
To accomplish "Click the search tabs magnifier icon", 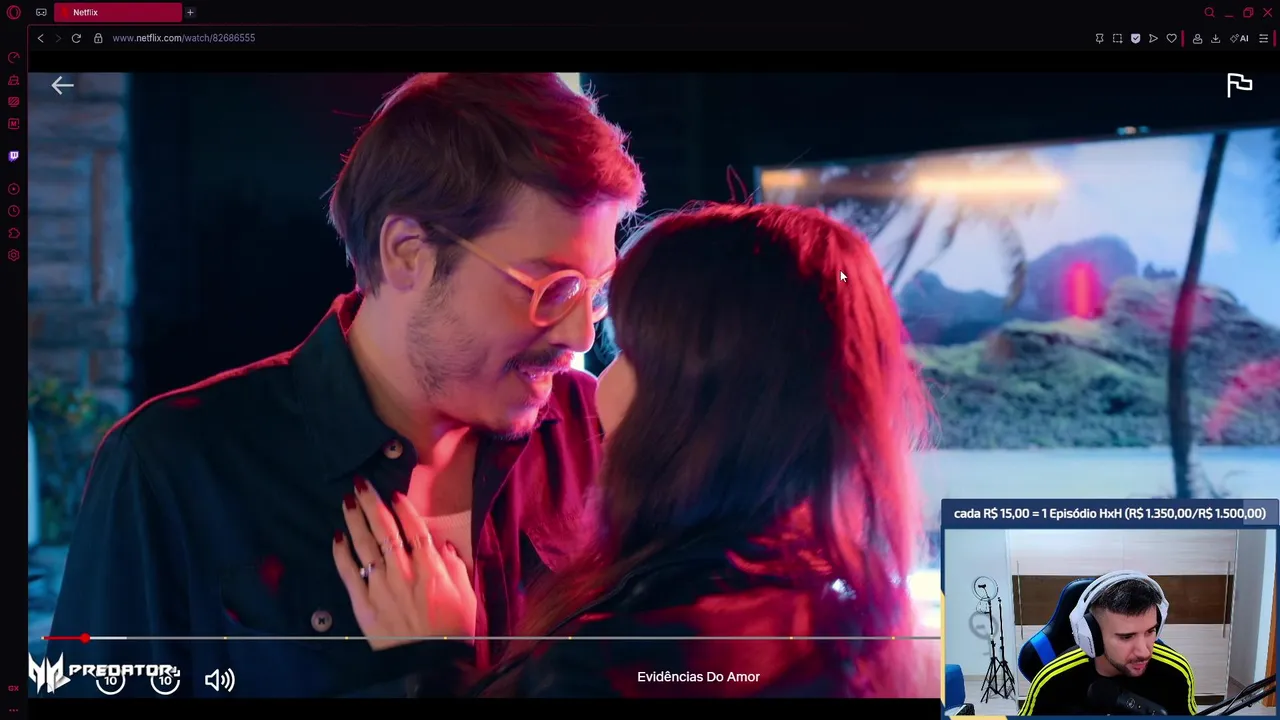I will pyautogui.click(x=1209, y=13).
